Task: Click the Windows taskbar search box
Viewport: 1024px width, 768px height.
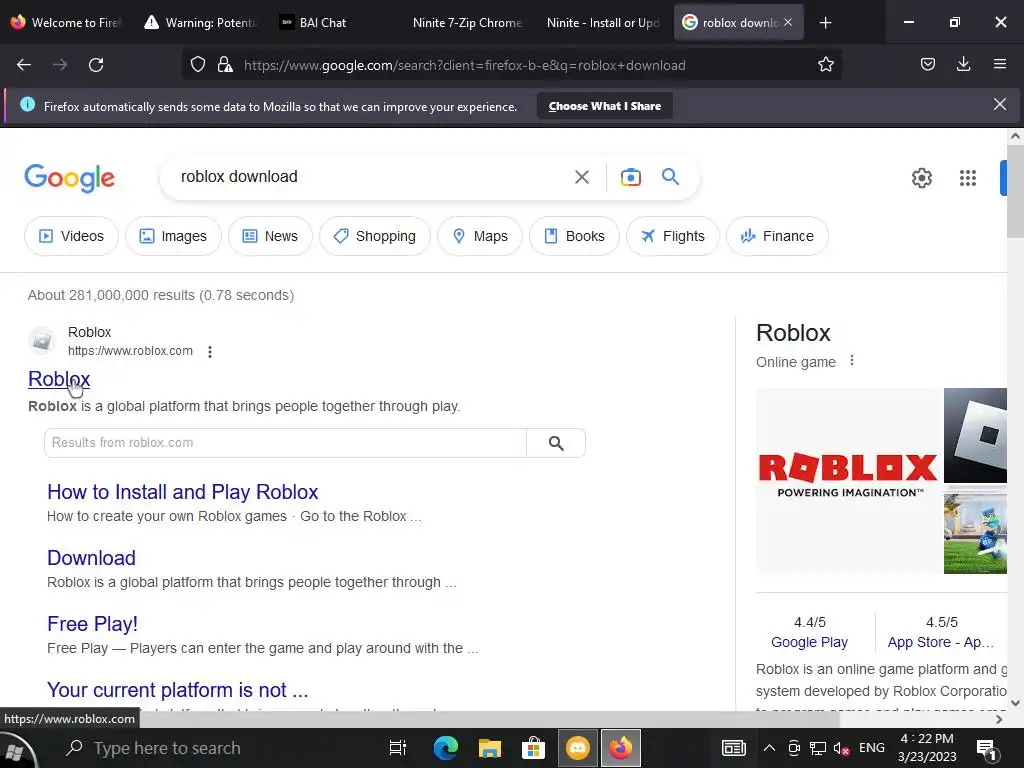Action: 216,748
